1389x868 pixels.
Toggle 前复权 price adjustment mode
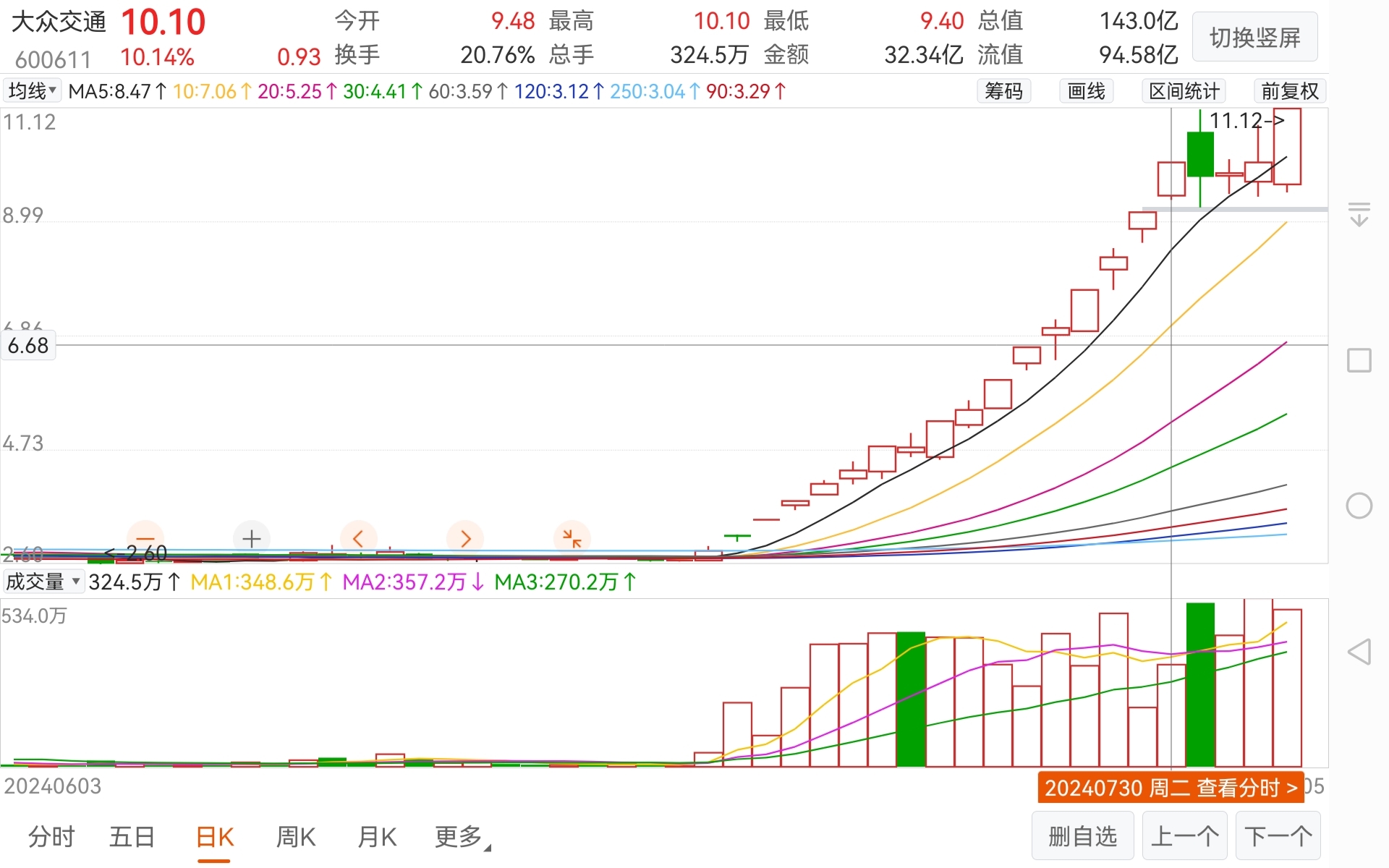point(1289,91)
